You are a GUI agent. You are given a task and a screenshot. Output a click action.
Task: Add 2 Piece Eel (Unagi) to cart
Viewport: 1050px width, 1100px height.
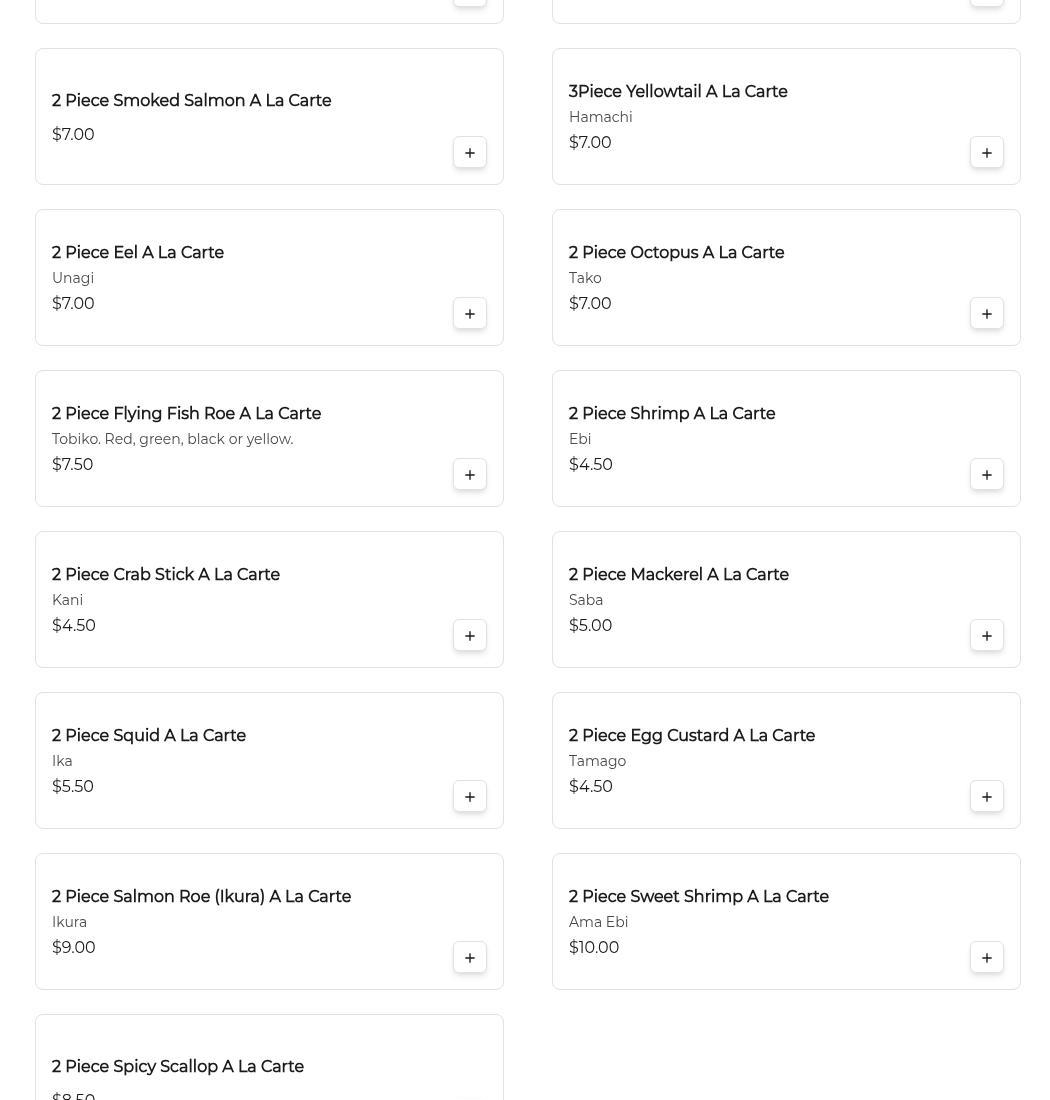click(x=469, y=314)
